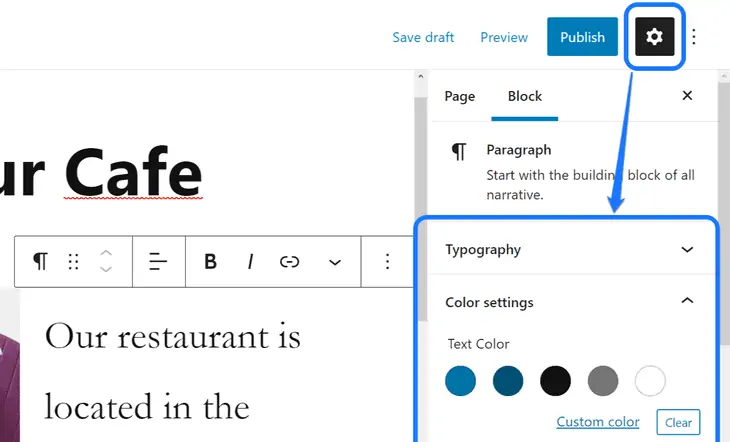
Task: Switch to the Block tab
Action: 525,96
